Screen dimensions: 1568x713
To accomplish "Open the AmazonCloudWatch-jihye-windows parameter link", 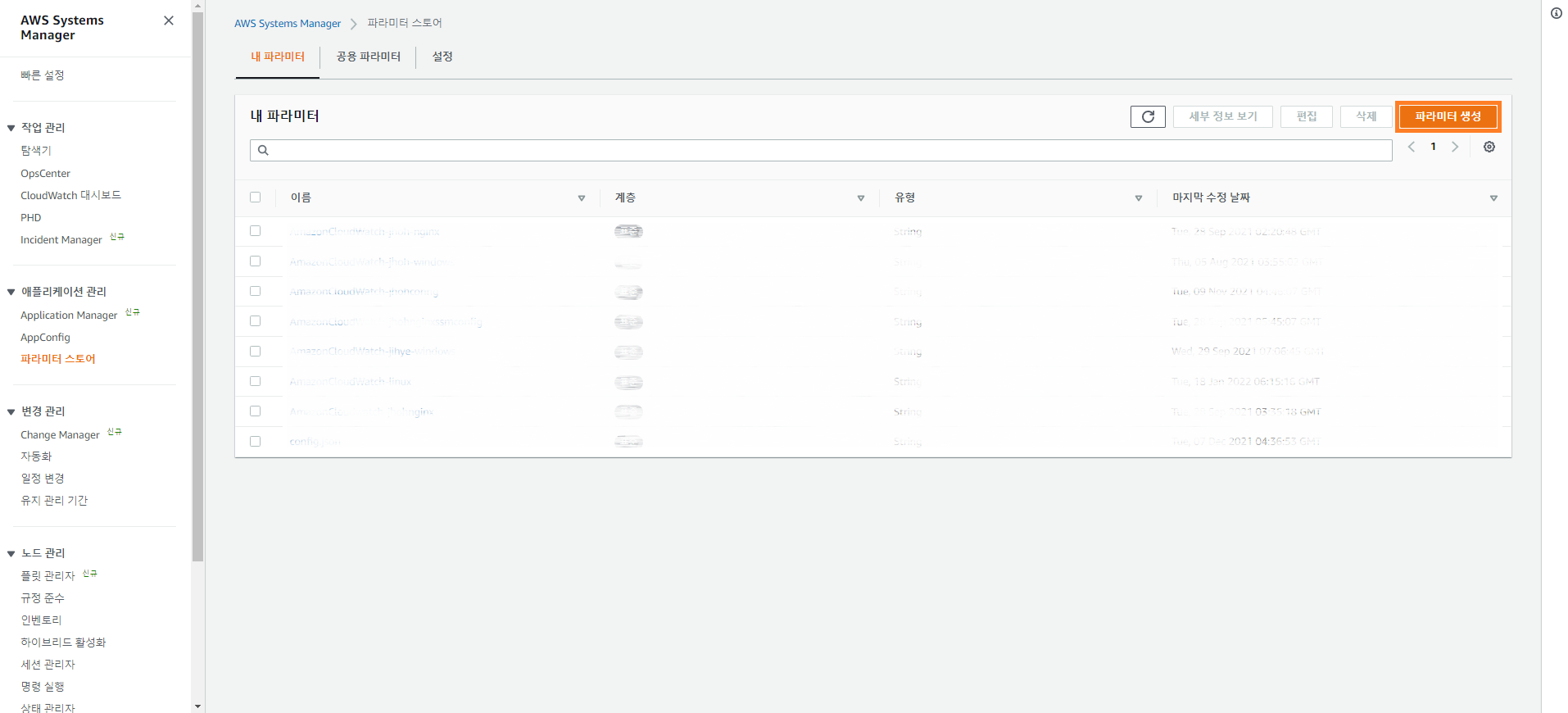I will (x=372, y=351).
